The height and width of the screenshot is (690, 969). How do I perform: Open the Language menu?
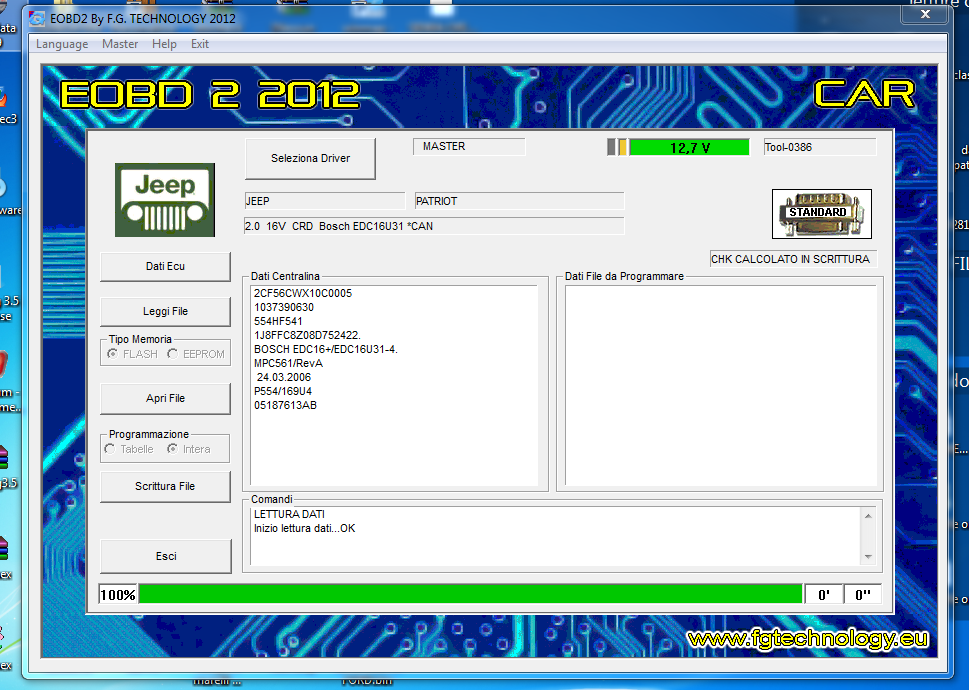click(x=62, y=44)
